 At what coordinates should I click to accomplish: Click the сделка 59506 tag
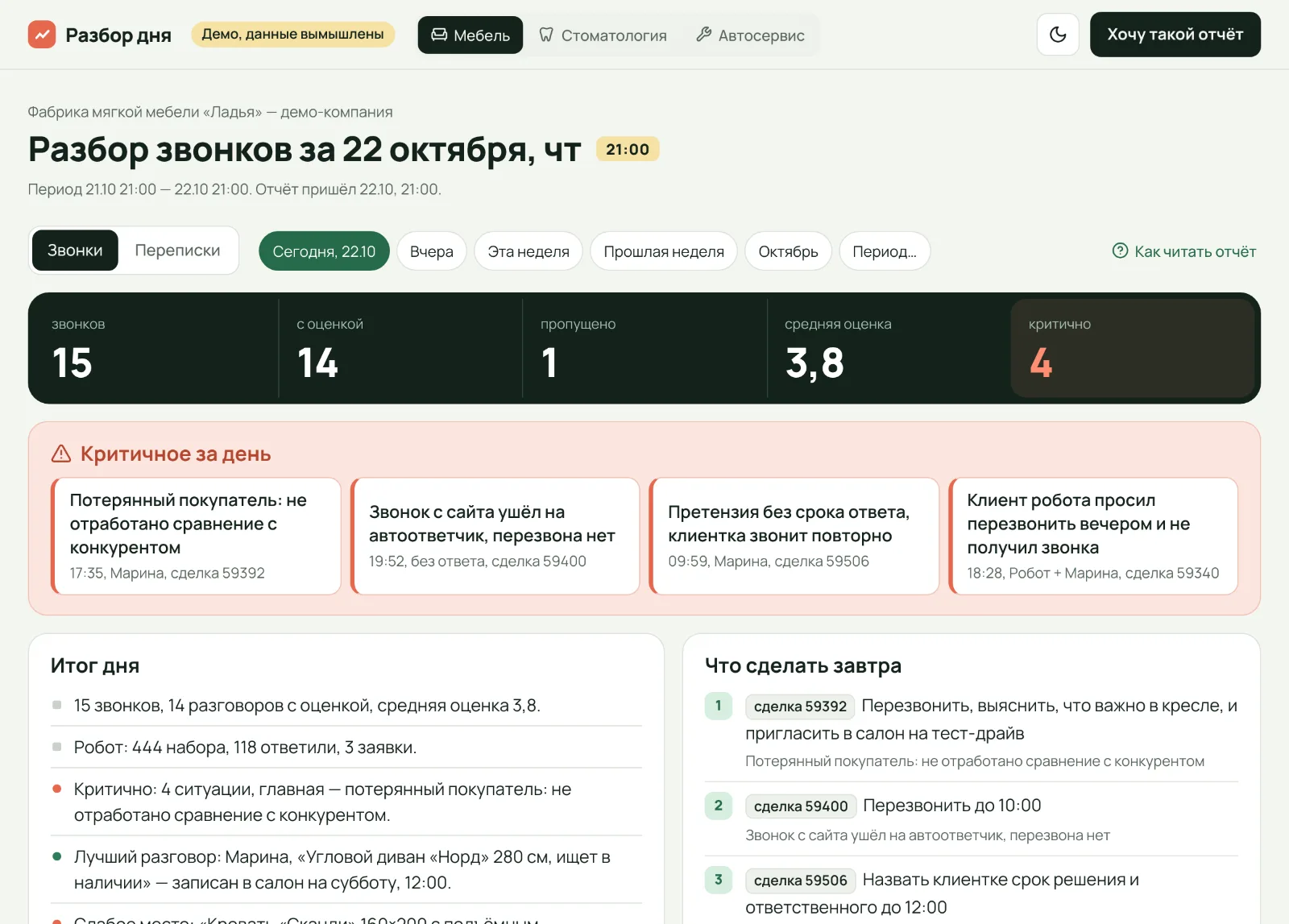[x=800, y=880]
